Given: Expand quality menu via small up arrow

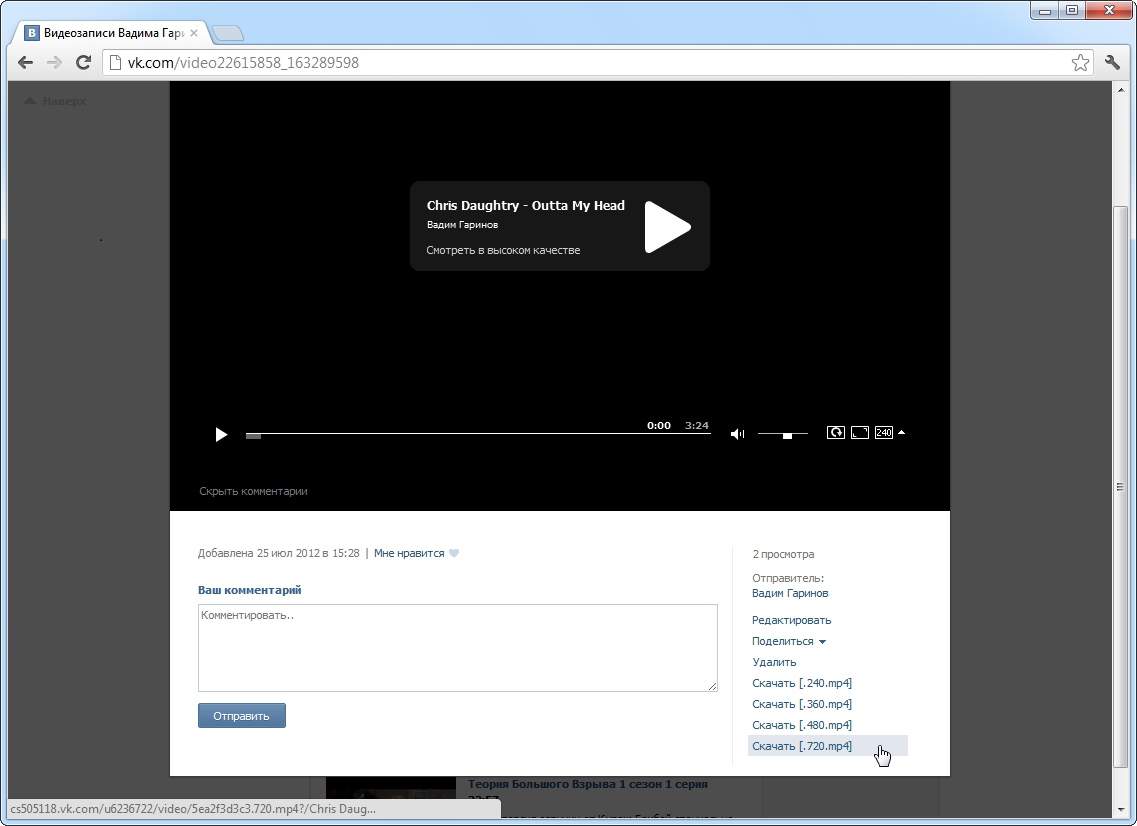Looking at the screenshot, I should [x=901, y=432].
